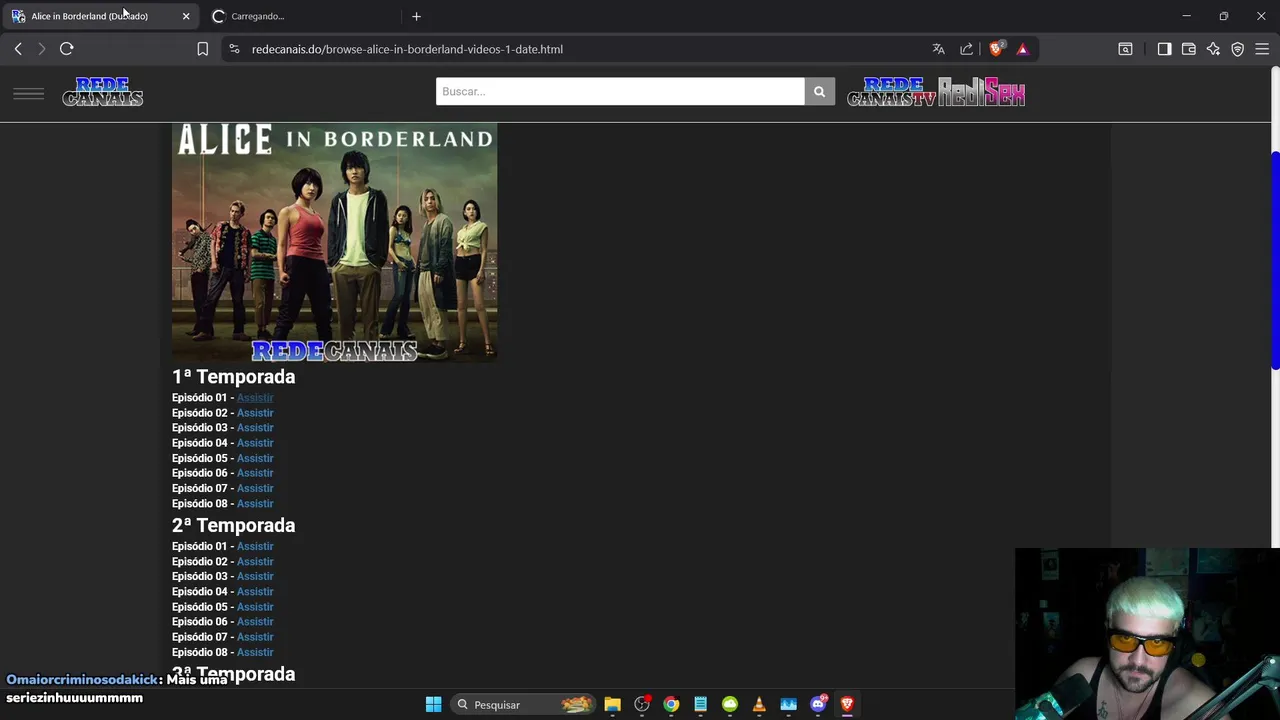Watch season 2 Episódio 05 Assistir
Viewport: 1280px width, 720px height.
[x=255, y=607]
